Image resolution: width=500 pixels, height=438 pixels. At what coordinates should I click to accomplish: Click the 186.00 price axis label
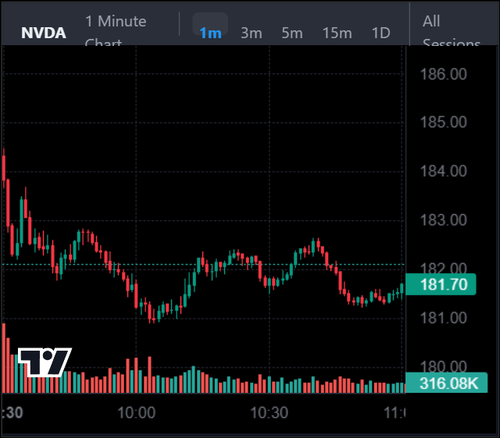point(443,74)
